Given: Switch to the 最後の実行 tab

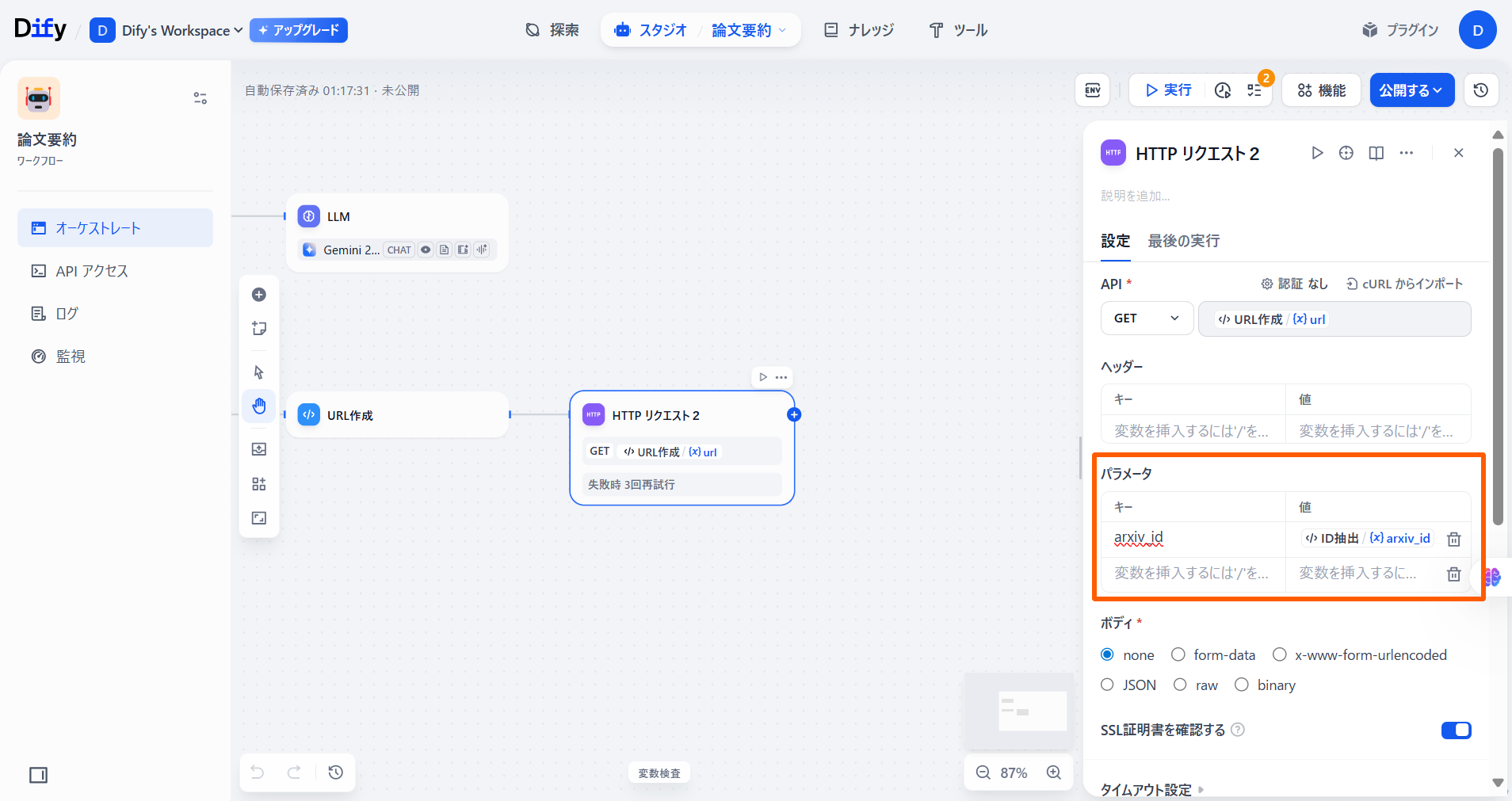Looking at the screenshot, I should (1183, 241).
